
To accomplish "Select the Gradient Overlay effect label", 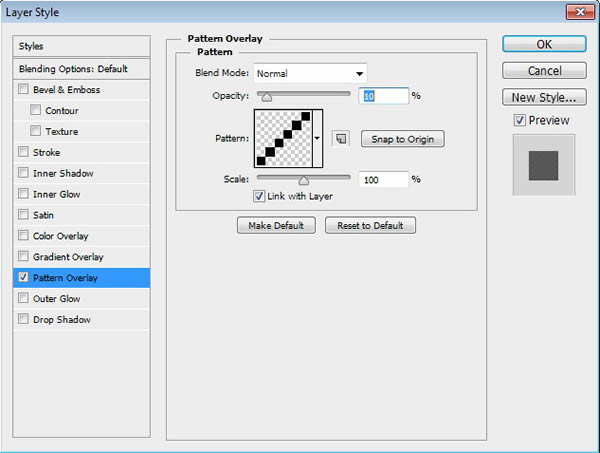I will click(68, 257).
